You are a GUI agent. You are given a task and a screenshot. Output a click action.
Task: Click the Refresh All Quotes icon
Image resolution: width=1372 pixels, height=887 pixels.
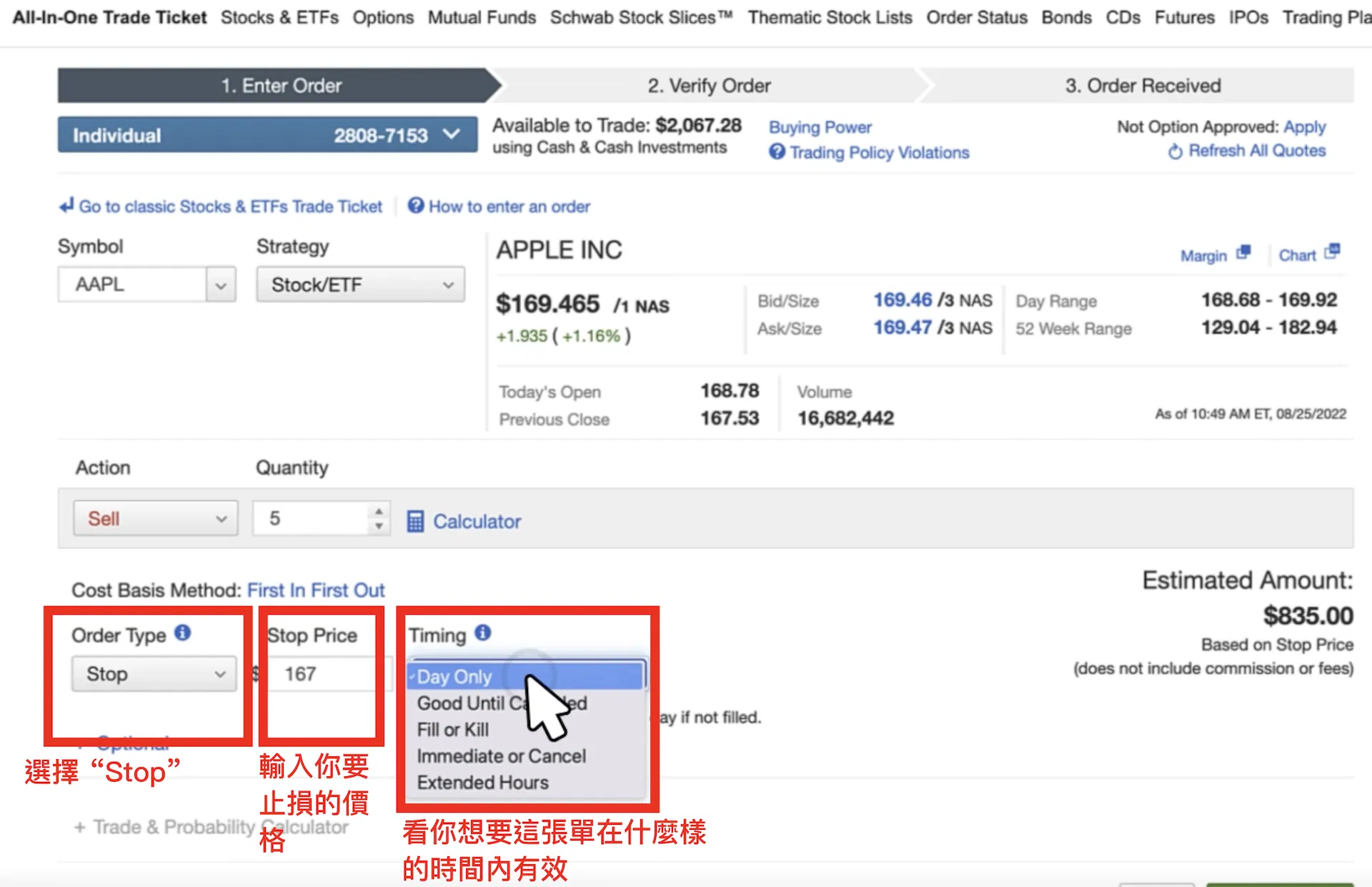tap(1175, 152)
